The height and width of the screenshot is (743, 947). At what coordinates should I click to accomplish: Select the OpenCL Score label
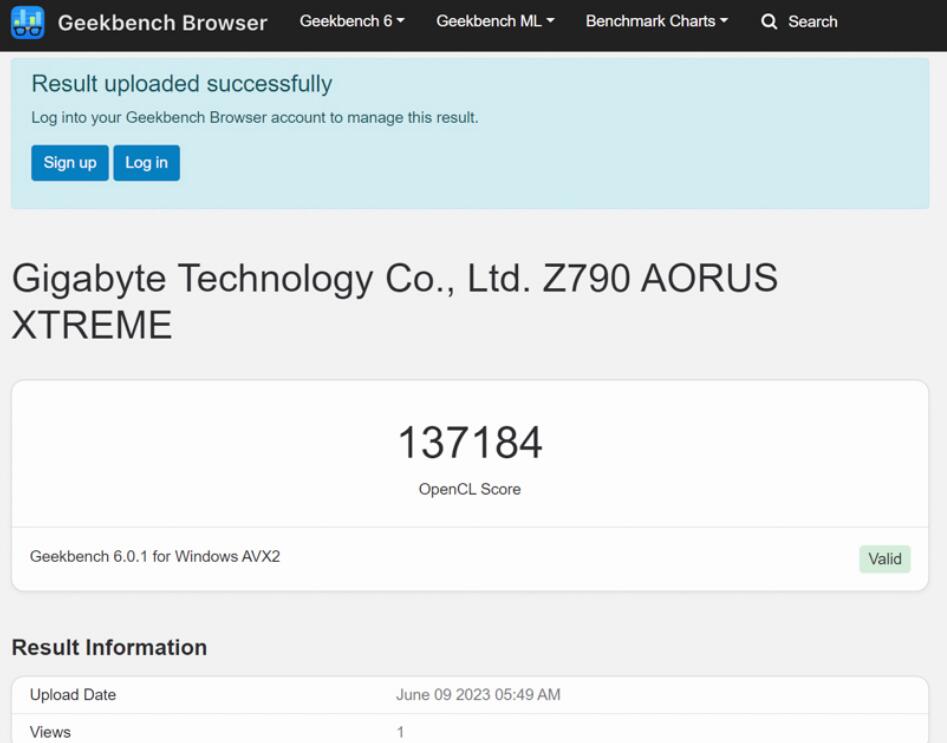coord(472,490)
